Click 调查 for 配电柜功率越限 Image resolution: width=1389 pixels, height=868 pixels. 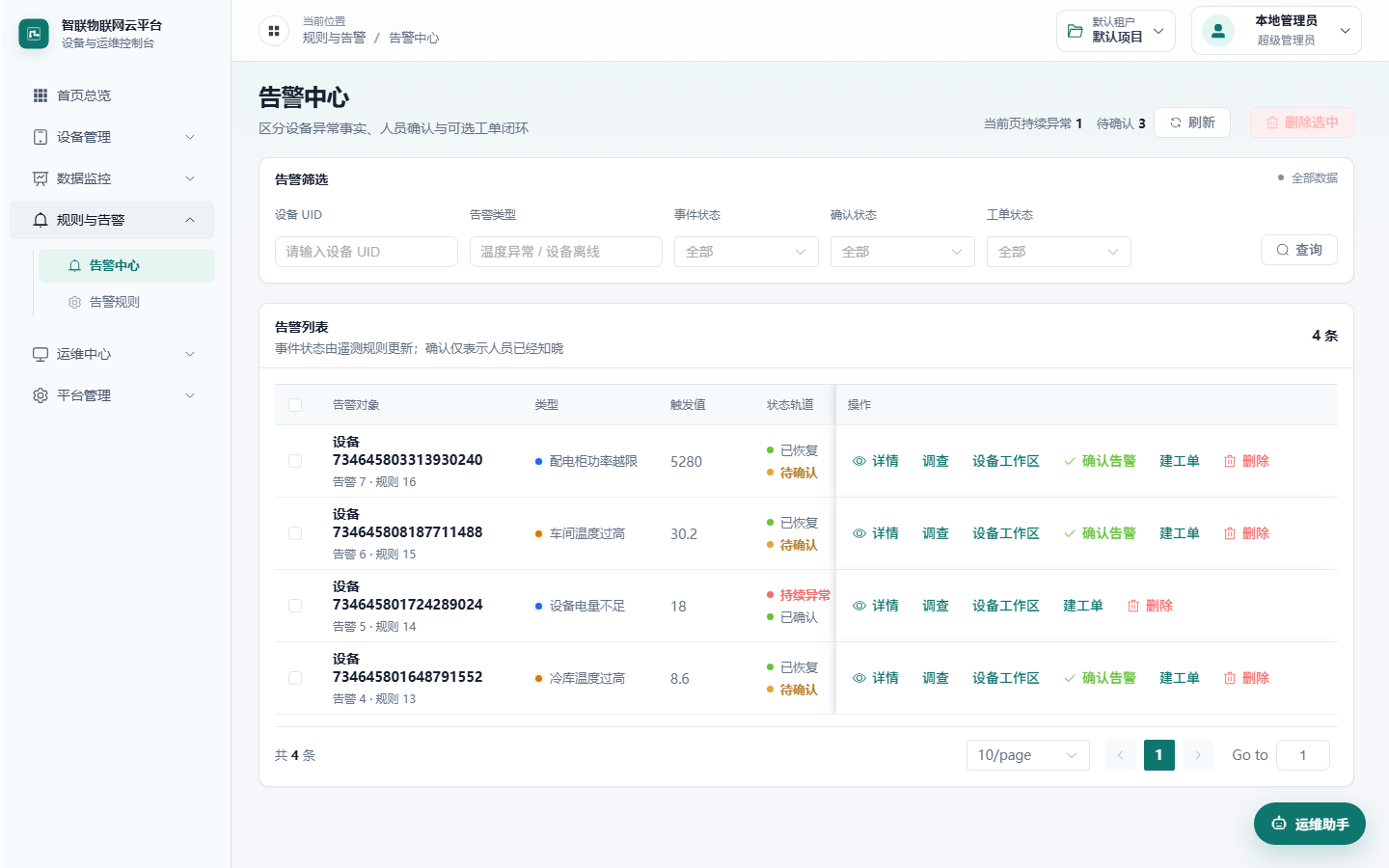pos(936,461)
